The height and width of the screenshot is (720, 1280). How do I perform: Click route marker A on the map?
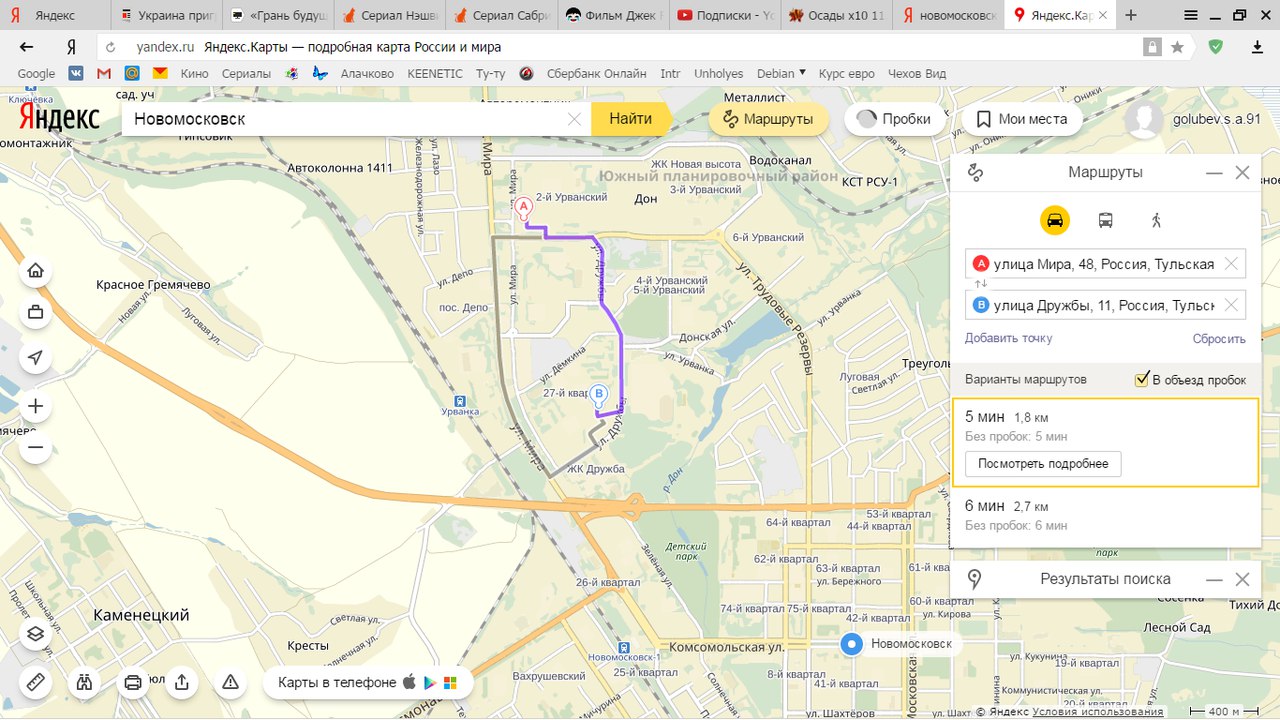coord(523,207)
